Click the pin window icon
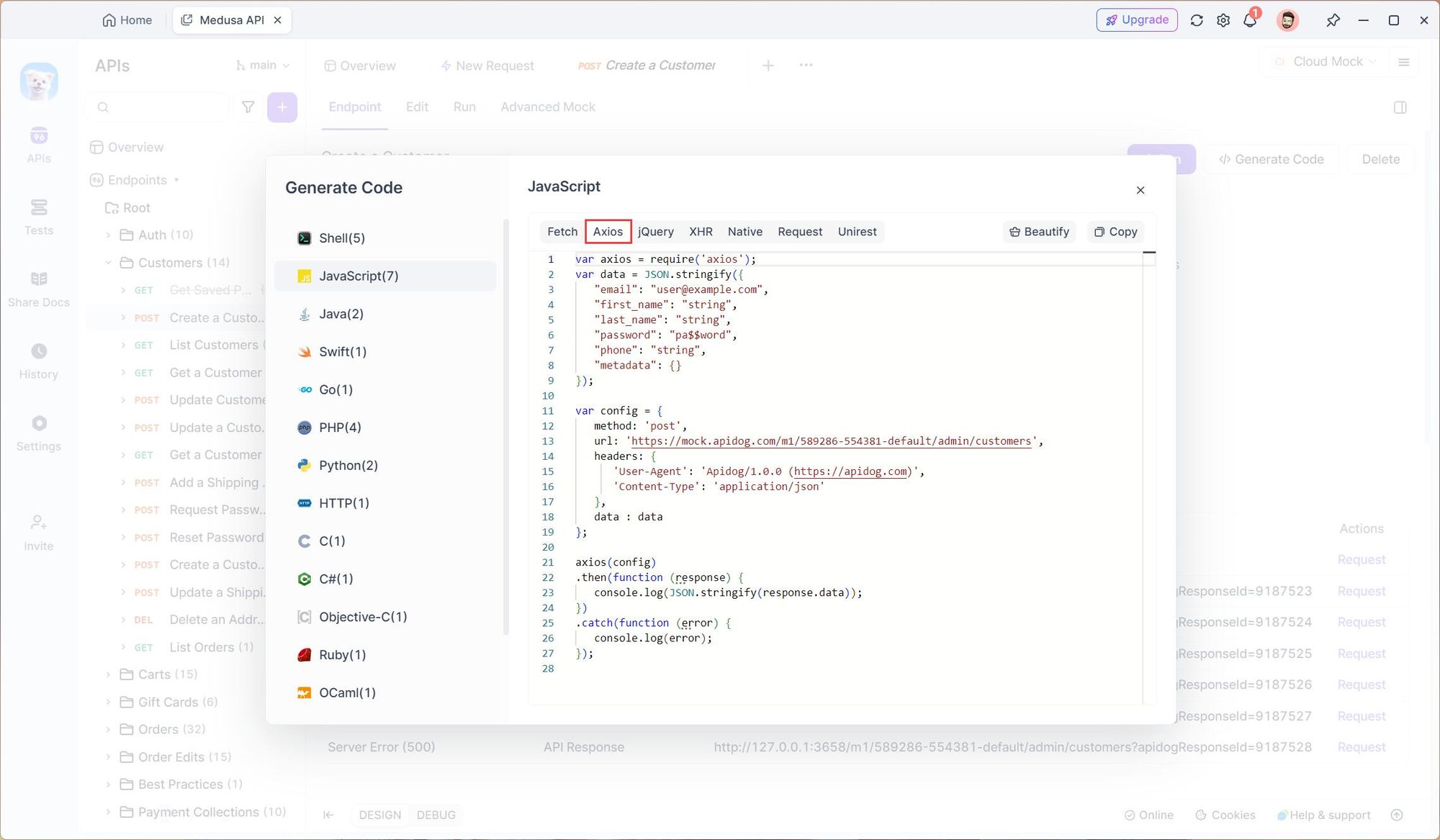The width and height of the screenshot is (1440, 840). (1333, 20)
